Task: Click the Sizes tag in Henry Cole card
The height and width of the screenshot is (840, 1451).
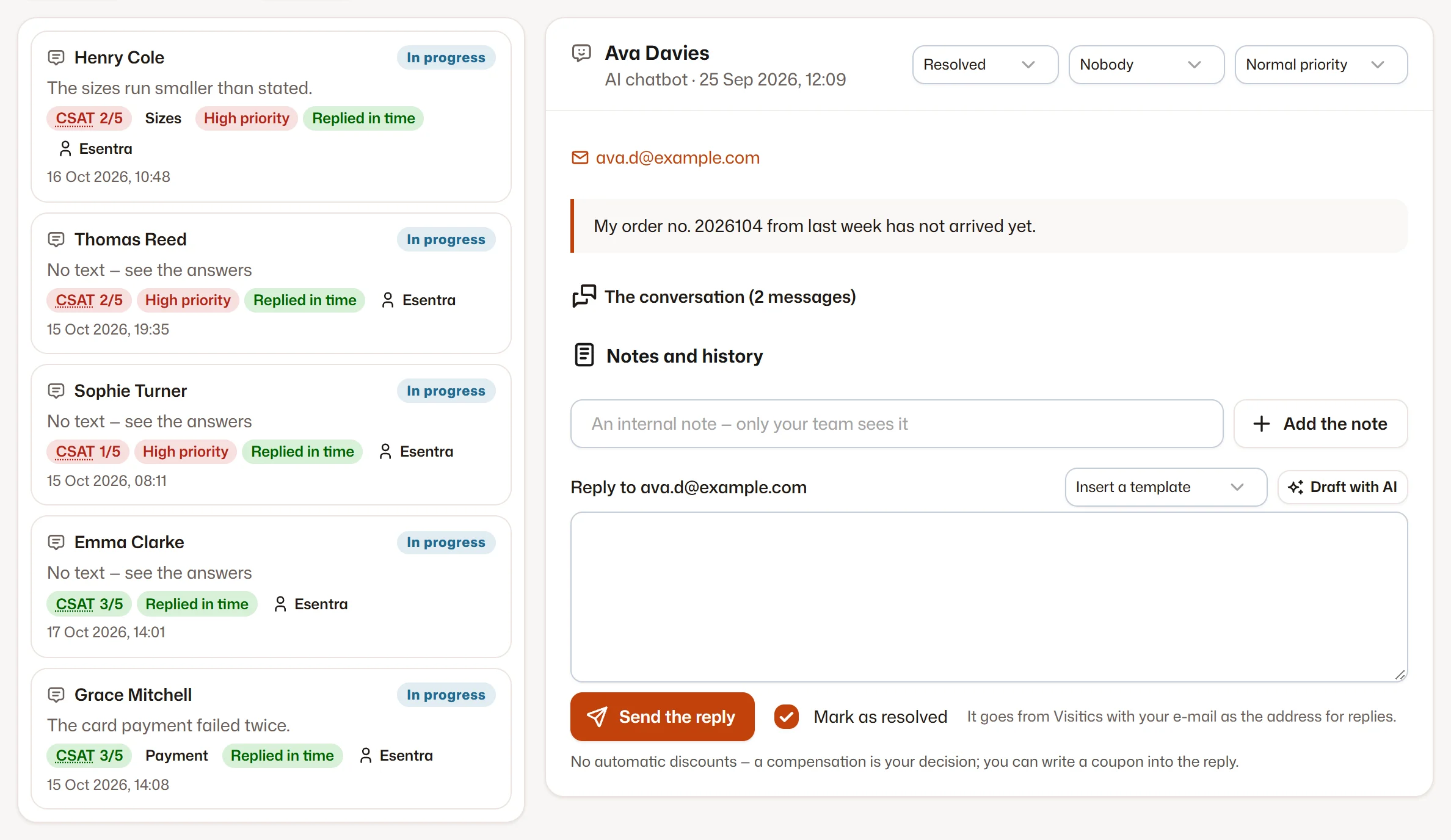Action: pos(163,118)
